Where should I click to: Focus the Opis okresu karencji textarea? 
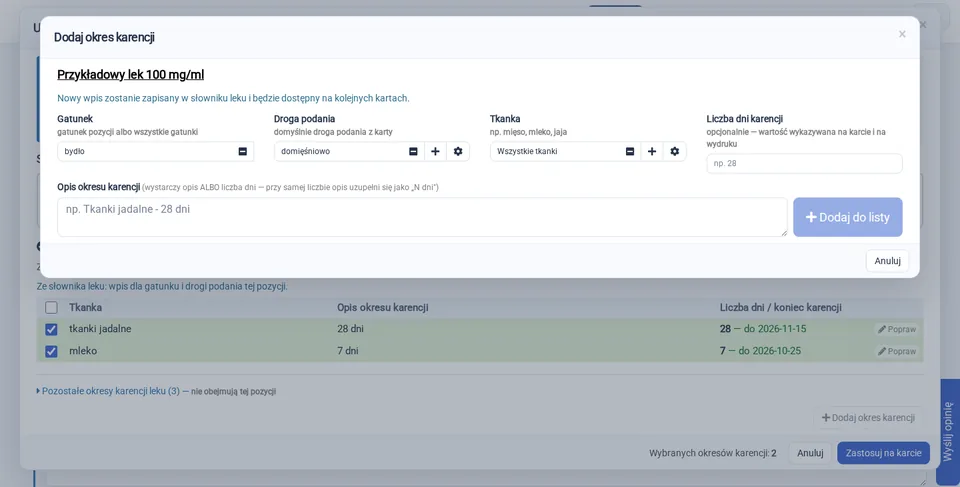(422, 217)
